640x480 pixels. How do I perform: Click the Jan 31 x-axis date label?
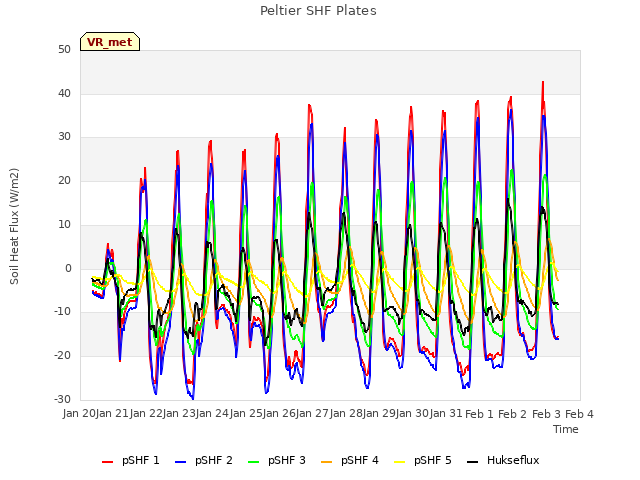point(446,414)
